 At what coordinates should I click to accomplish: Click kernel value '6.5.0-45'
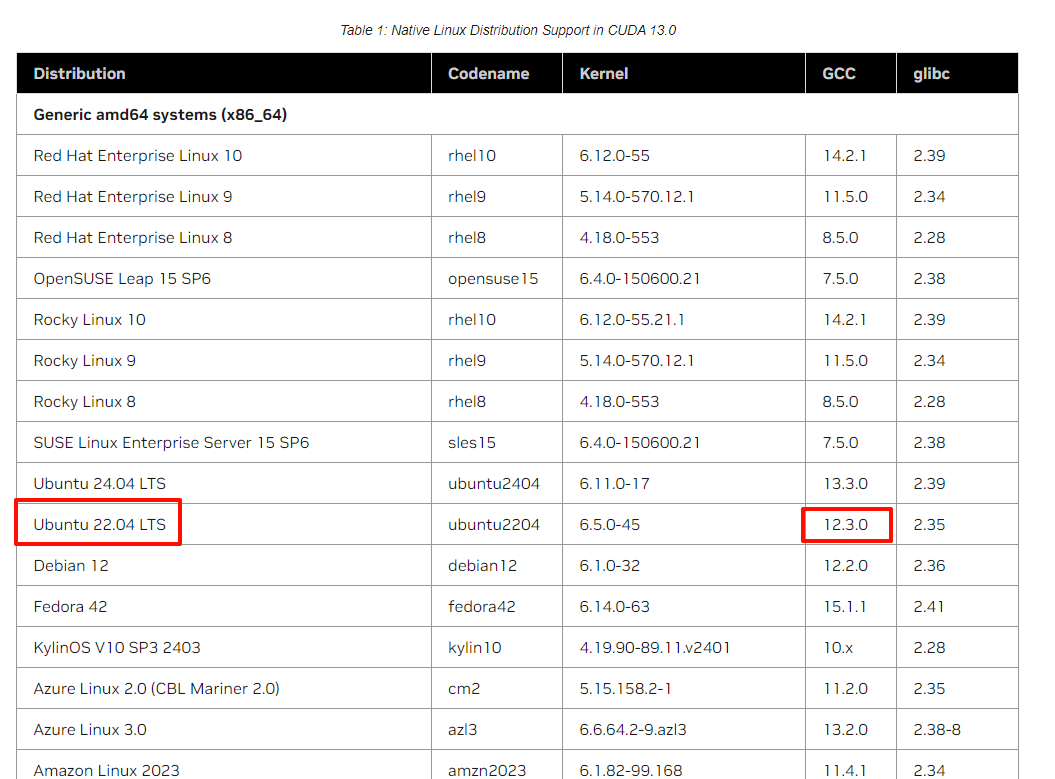(610, 525)
